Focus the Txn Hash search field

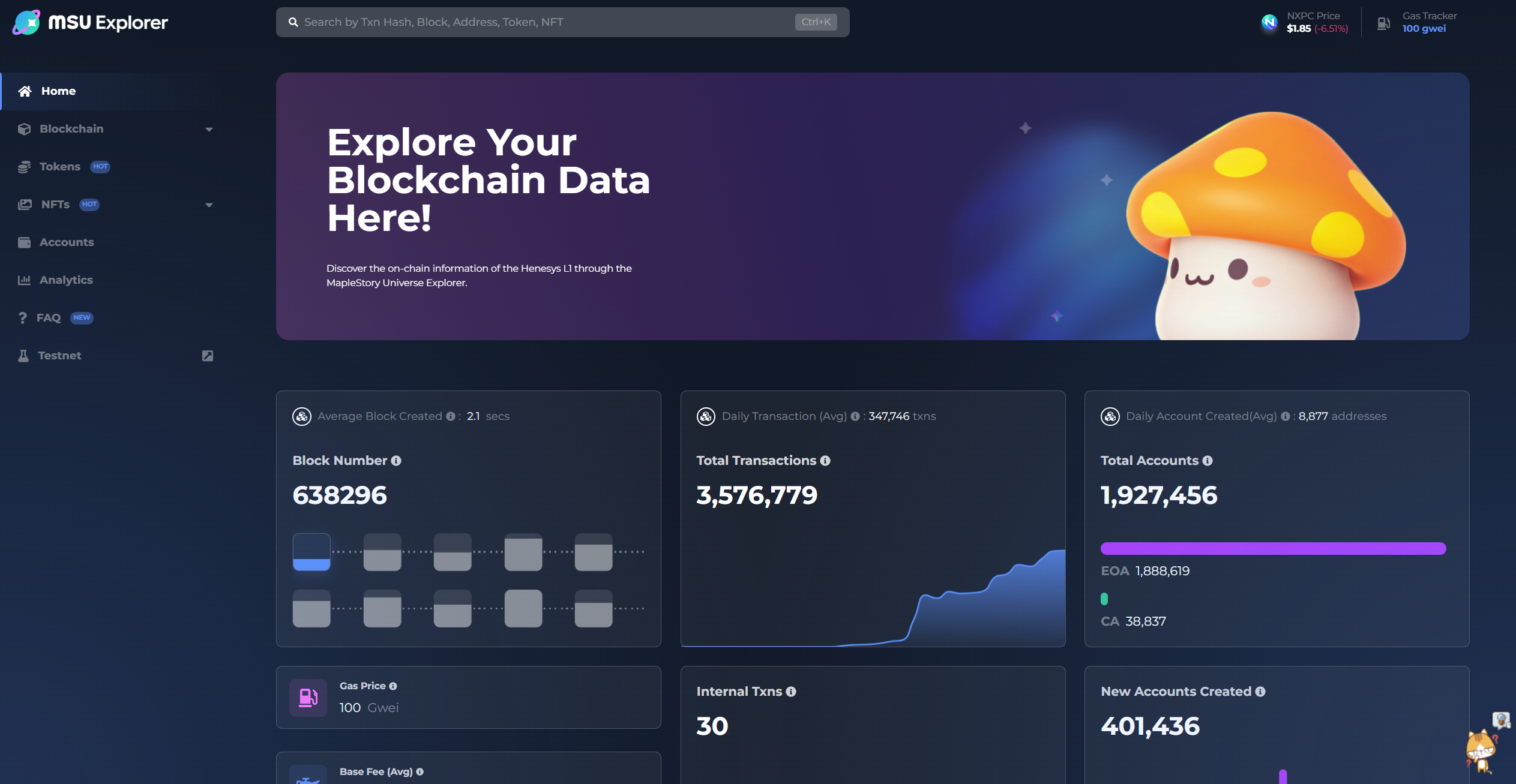pyautogui.click(x=562, y=22)
